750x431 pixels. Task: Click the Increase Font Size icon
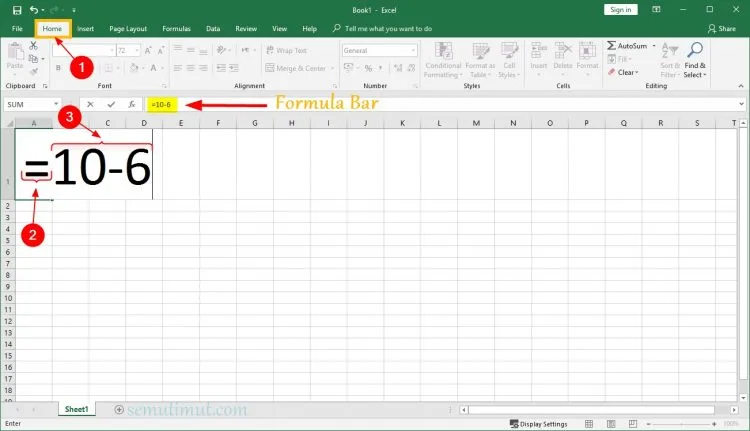pos(148,50)
